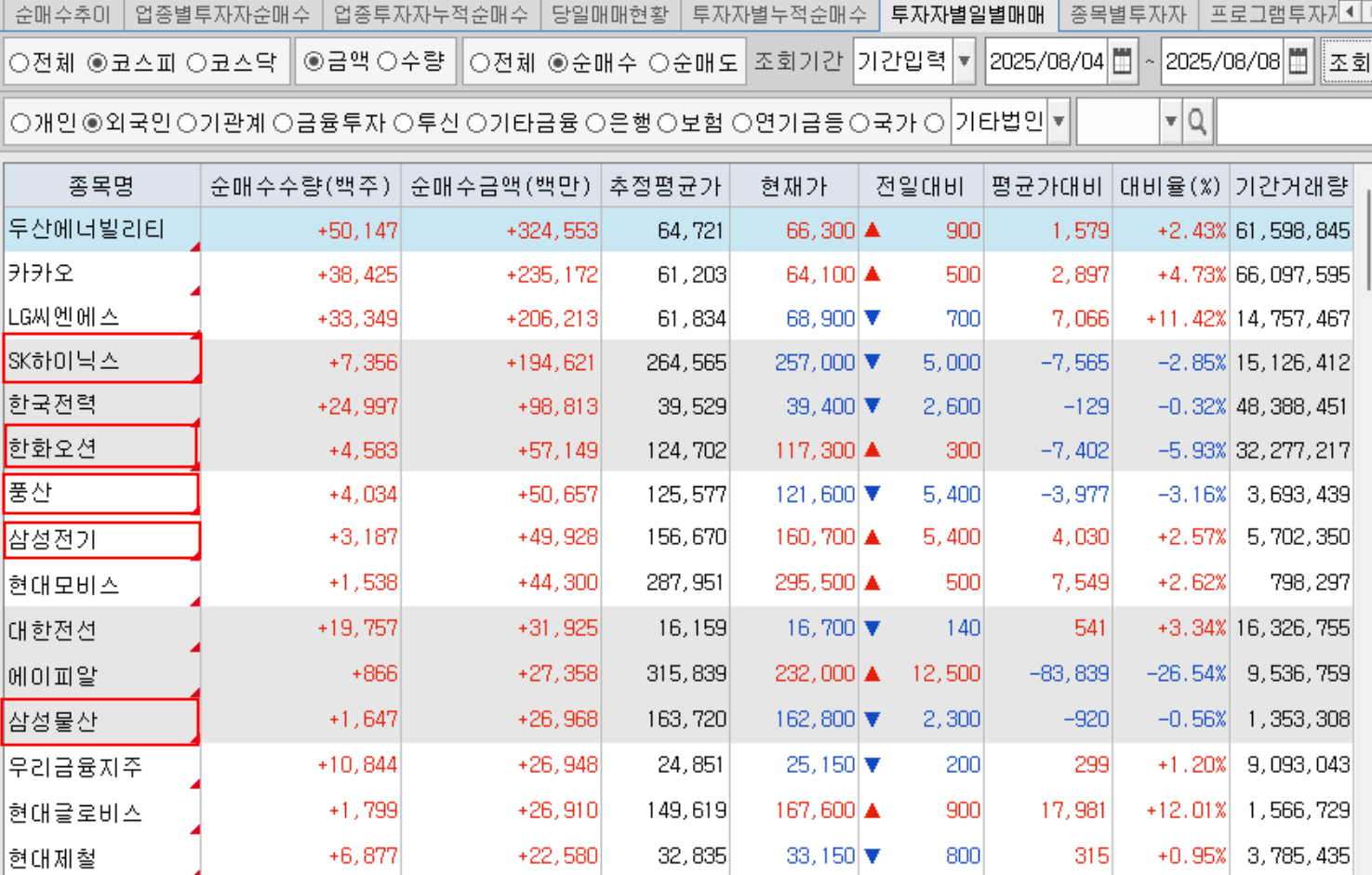
Task: Sort by the 순매수금액(백만) column header
Action: tap(500, 186)
